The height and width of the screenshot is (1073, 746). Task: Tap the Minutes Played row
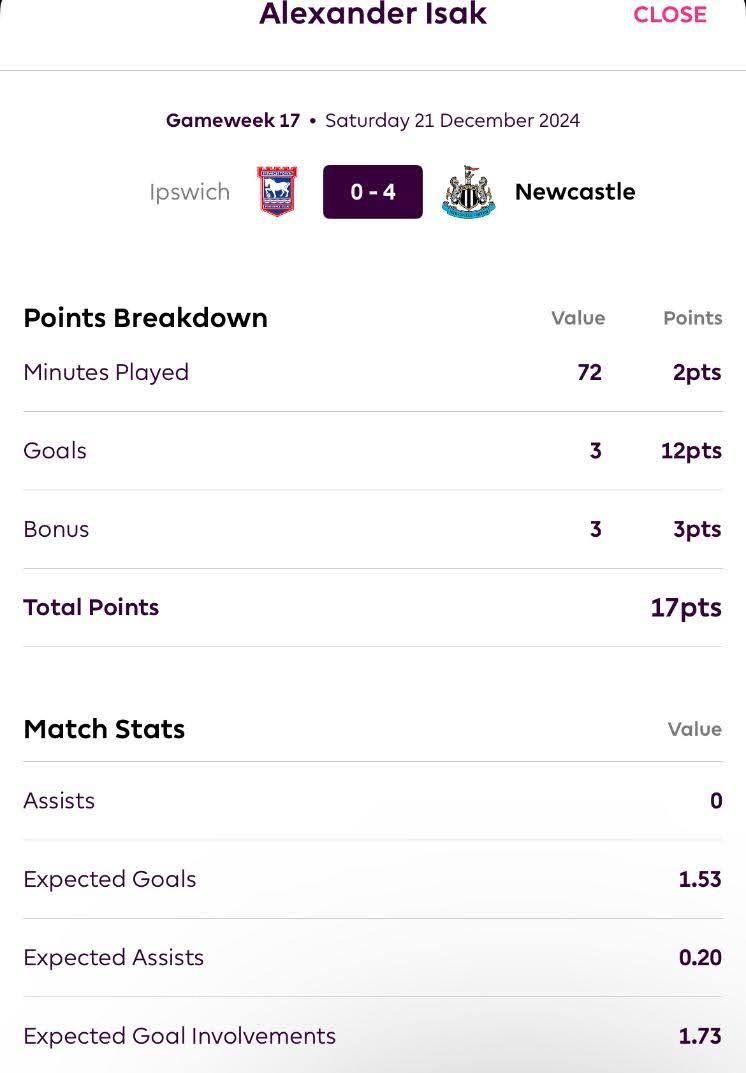(373, 372)
